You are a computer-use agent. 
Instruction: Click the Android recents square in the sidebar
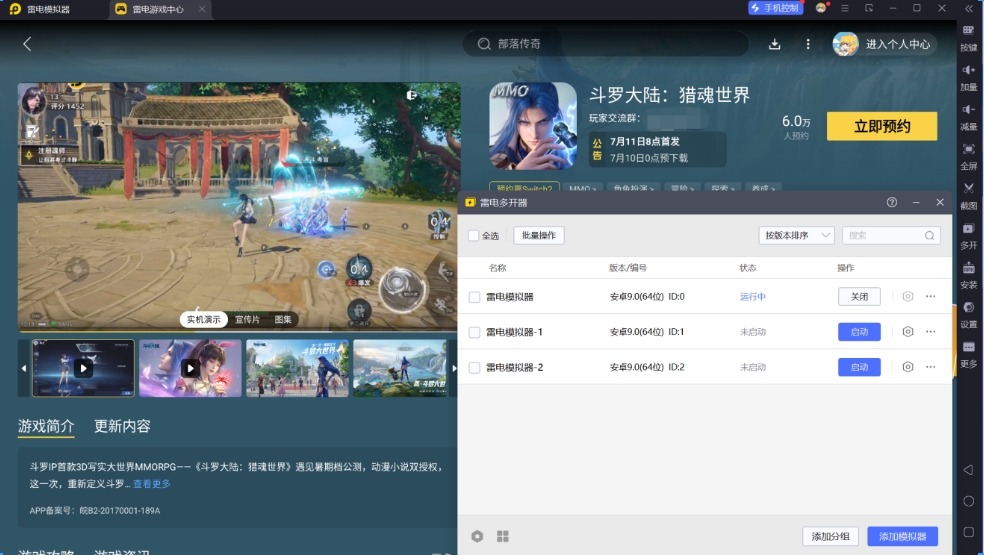[968, 532]
